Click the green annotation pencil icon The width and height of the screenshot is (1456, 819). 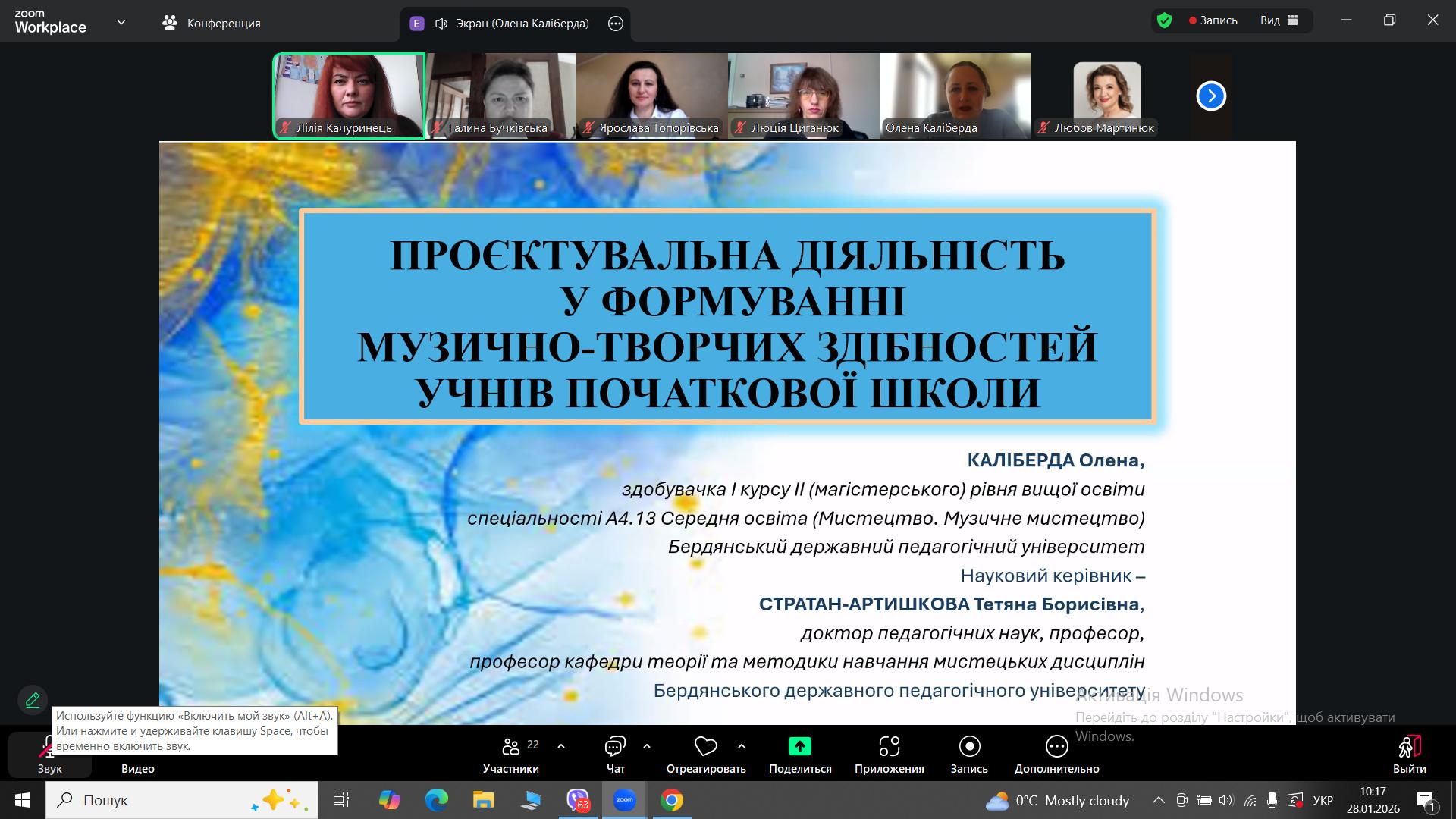point(33,700)
